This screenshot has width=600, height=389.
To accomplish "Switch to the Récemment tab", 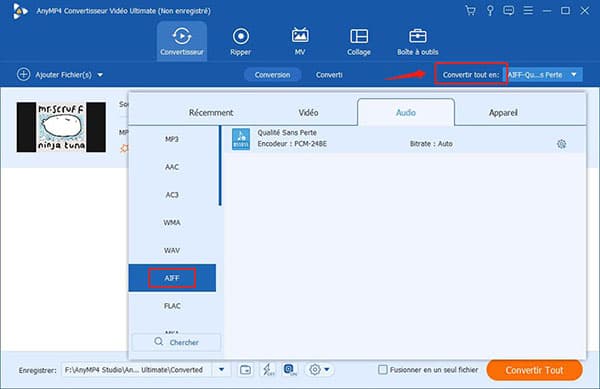I will (211, 112).
